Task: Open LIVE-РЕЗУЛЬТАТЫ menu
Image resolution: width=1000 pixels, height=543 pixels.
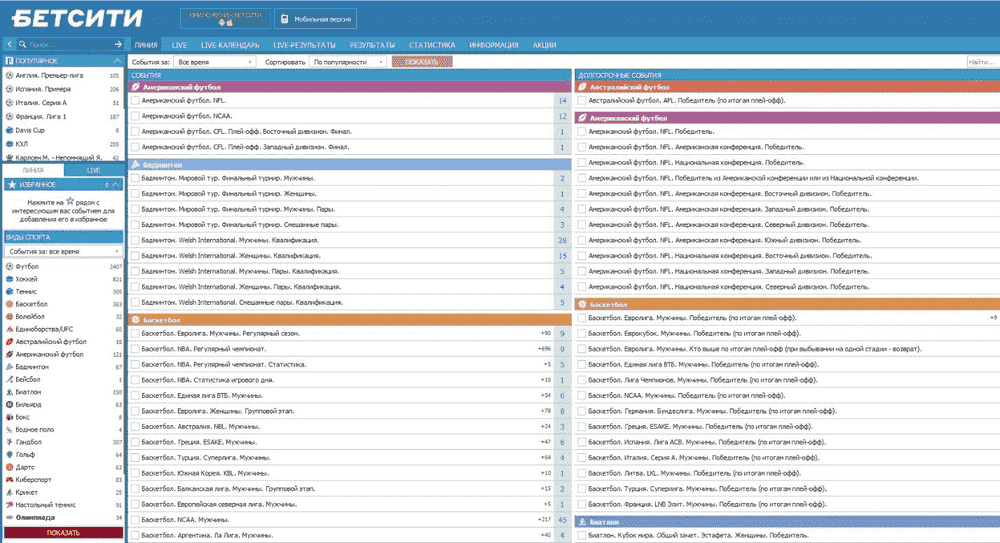Action: click(x=304, y=45)
